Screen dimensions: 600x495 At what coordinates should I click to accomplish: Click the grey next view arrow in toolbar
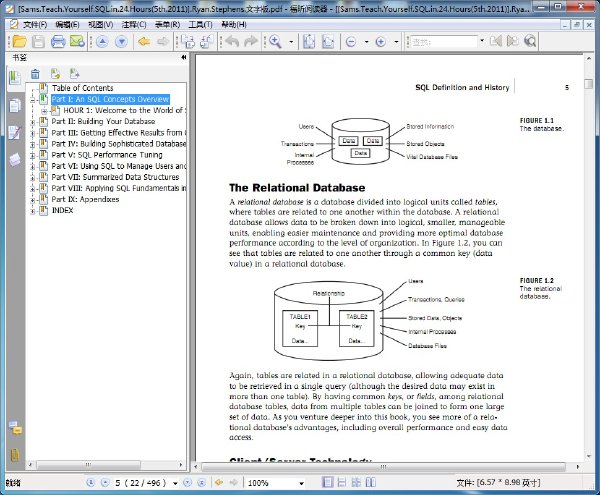pyautogui.click(x=163, y=41)
